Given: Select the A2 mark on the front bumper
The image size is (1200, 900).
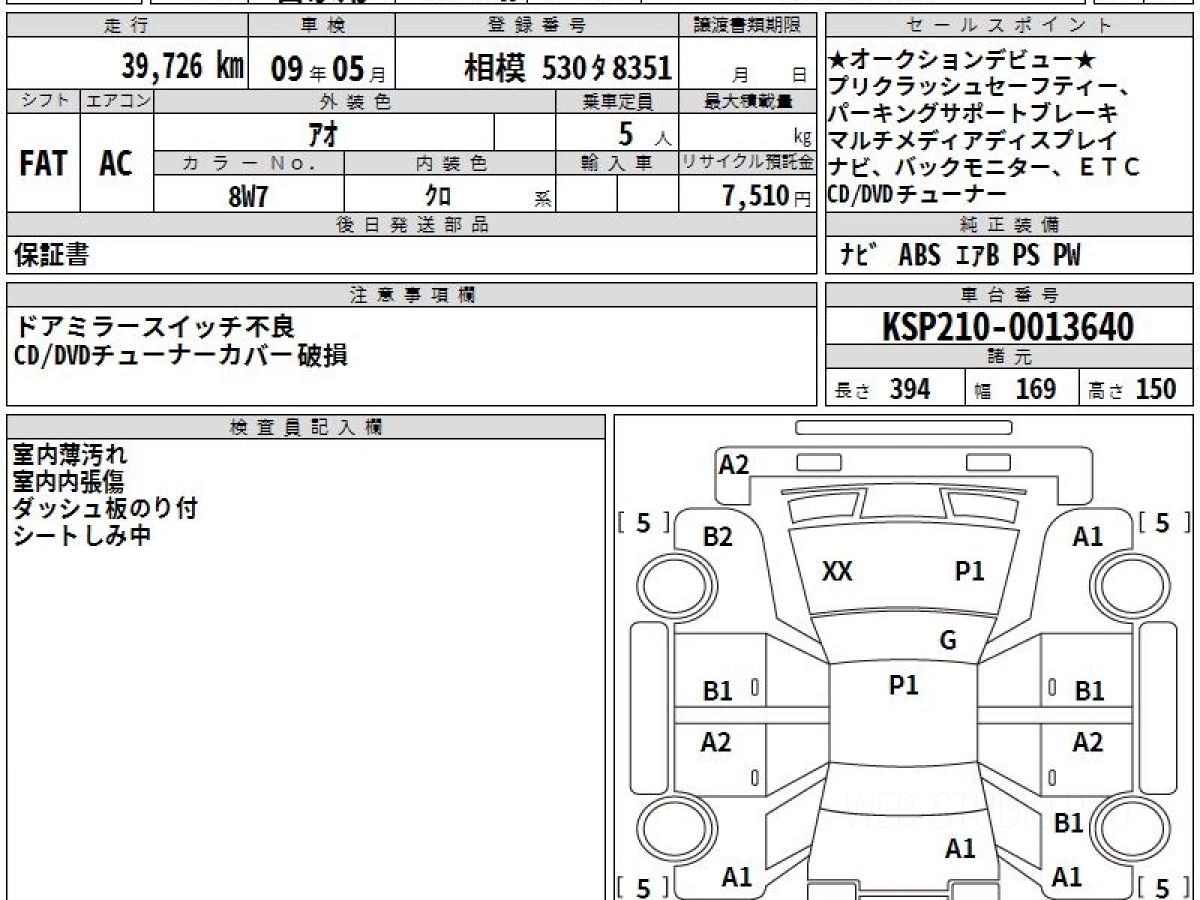Looking at the screenshot, I should (x=734, y=464).
